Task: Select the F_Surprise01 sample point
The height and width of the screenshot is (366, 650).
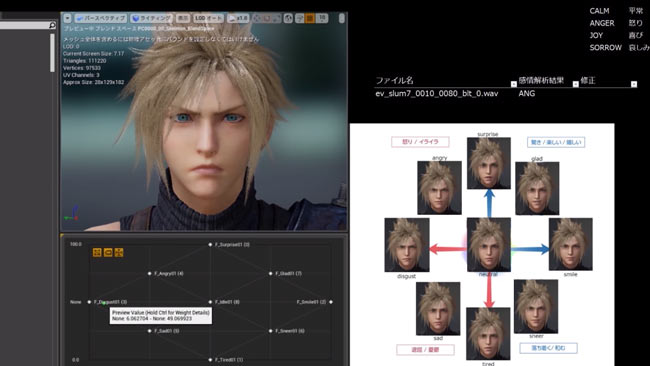Action: [x=210, y=245]
